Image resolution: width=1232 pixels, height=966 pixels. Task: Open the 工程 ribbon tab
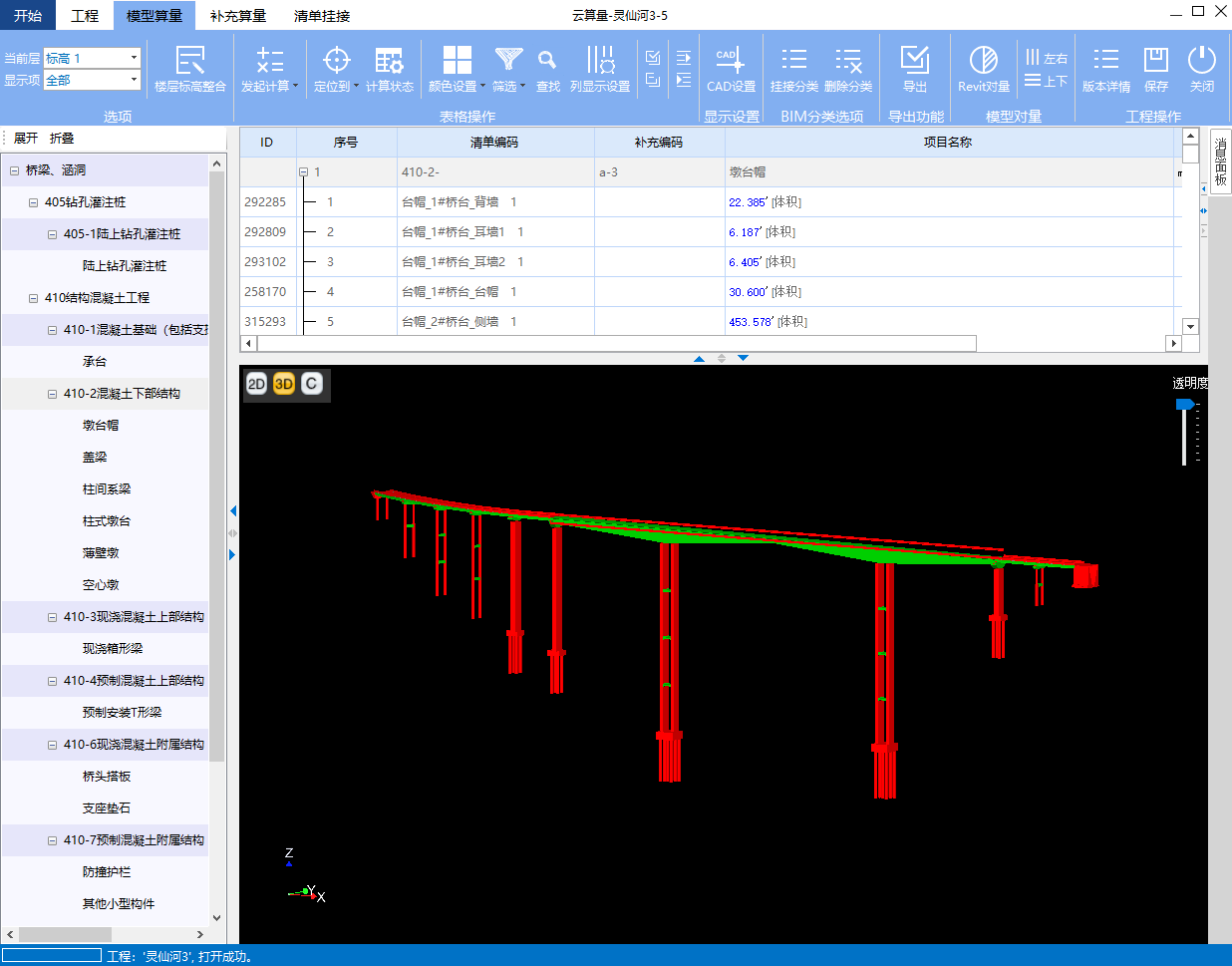click(x=85, y=15)
